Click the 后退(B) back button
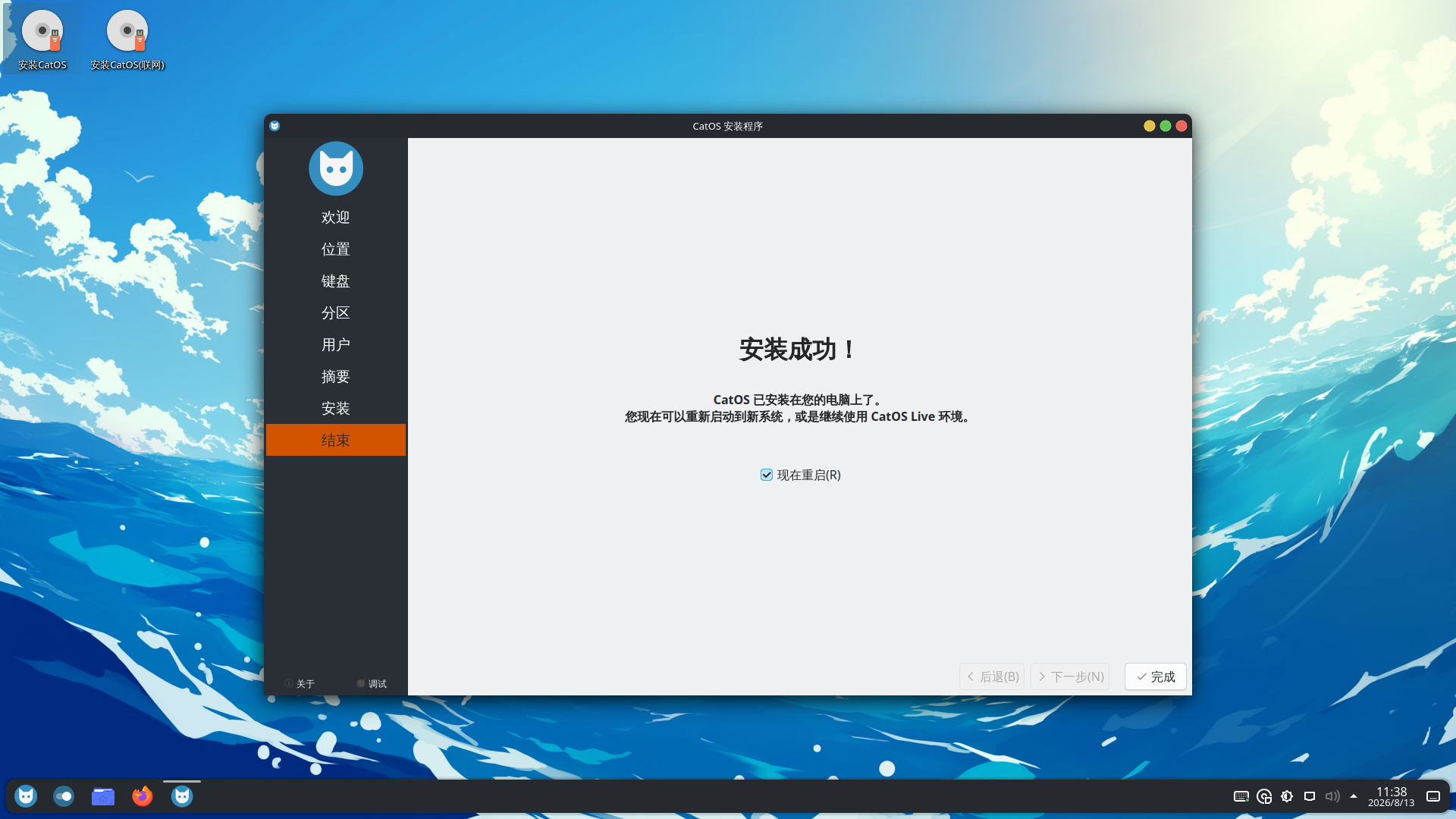Viewport: 1456px width, 819px height. (x=992, y=676)
